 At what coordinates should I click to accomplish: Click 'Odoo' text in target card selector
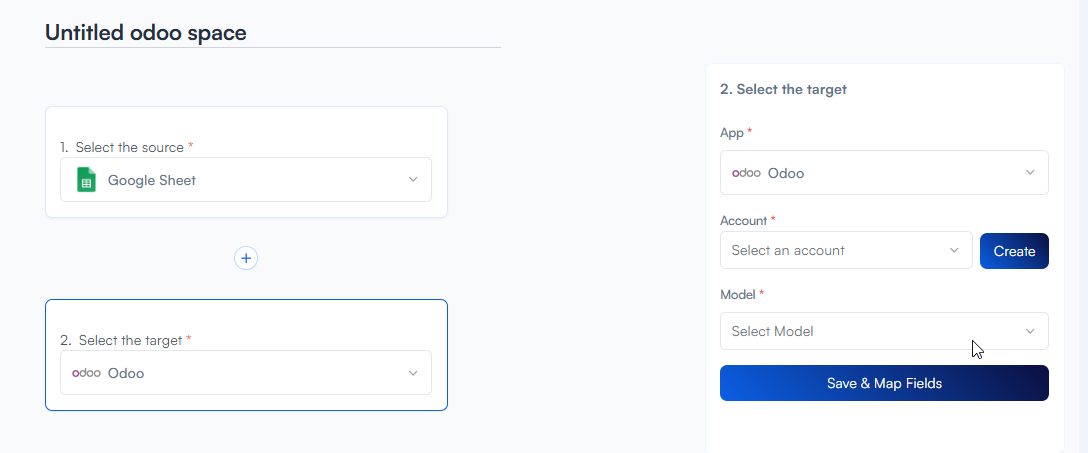126,374
